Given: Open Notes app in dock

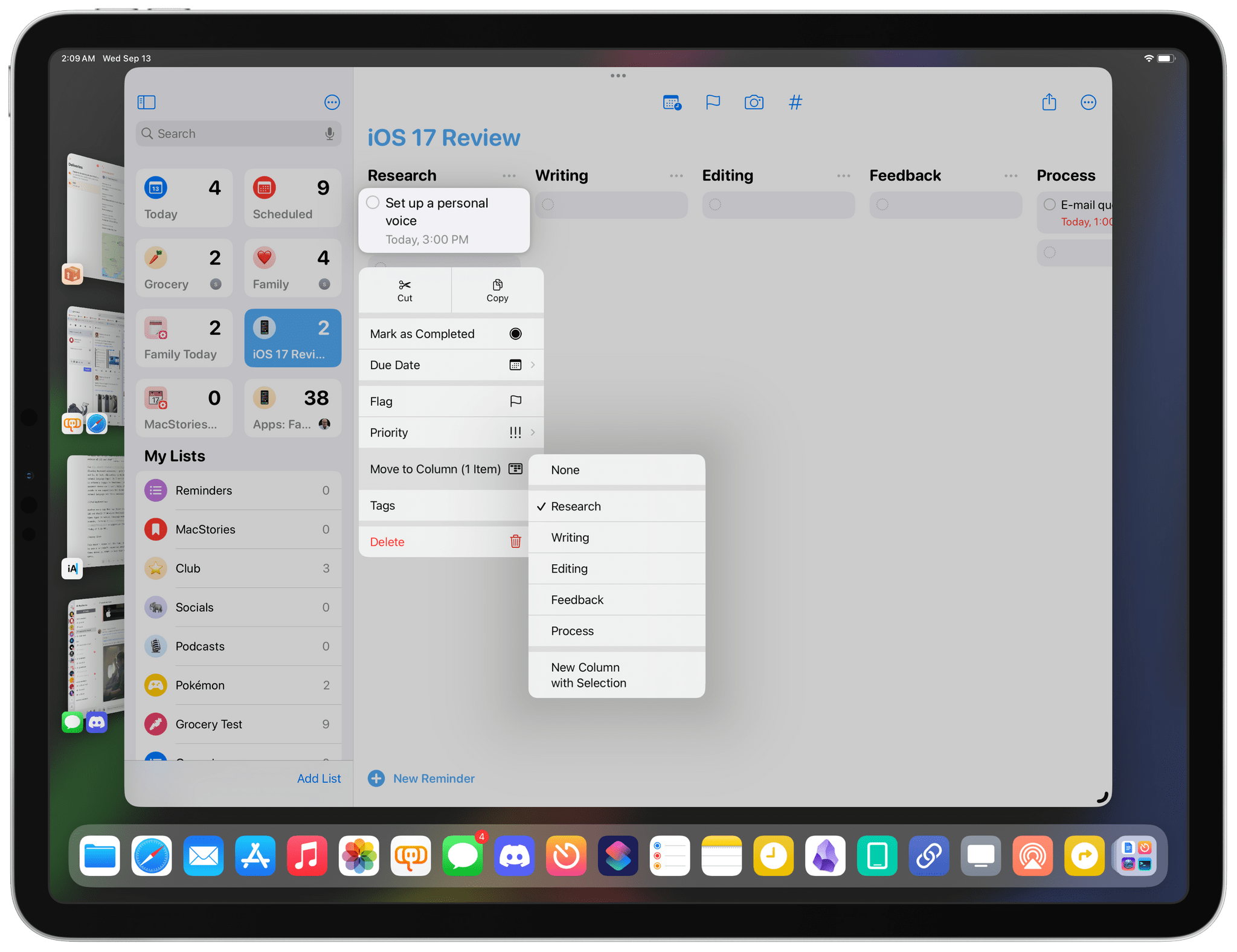Looking at the screenshot, I should 722,855.
